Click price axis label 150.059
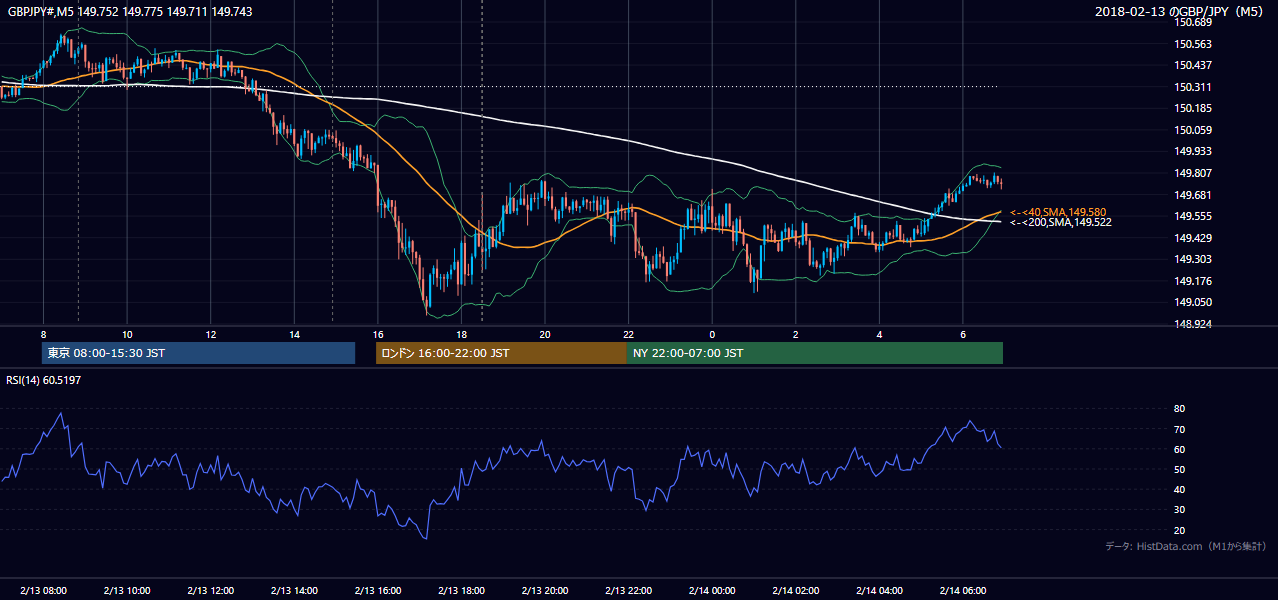The width and height of the screenshot is (1278, 600). click(1194, 130)
